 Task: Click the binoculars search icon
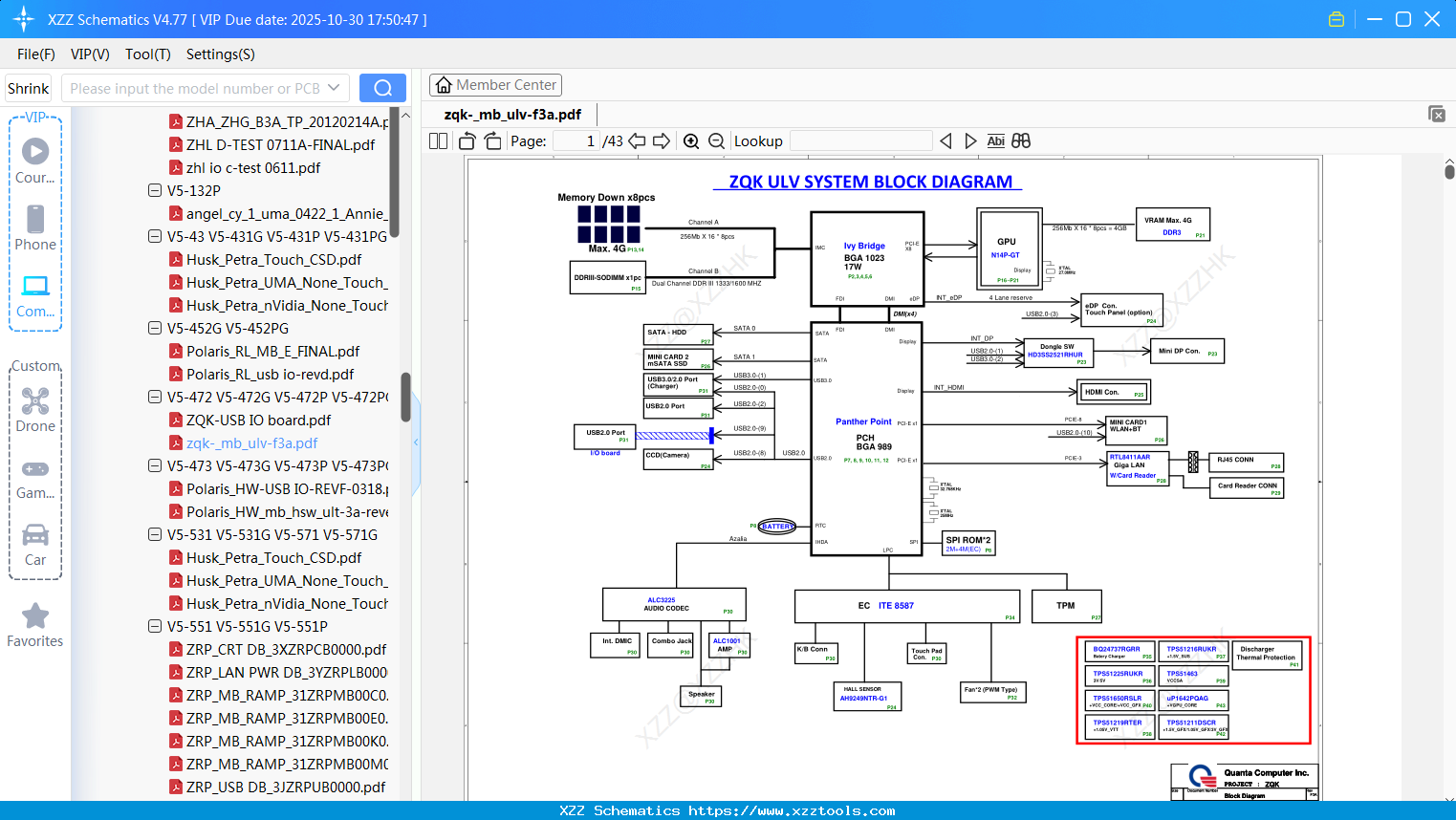1021,141
